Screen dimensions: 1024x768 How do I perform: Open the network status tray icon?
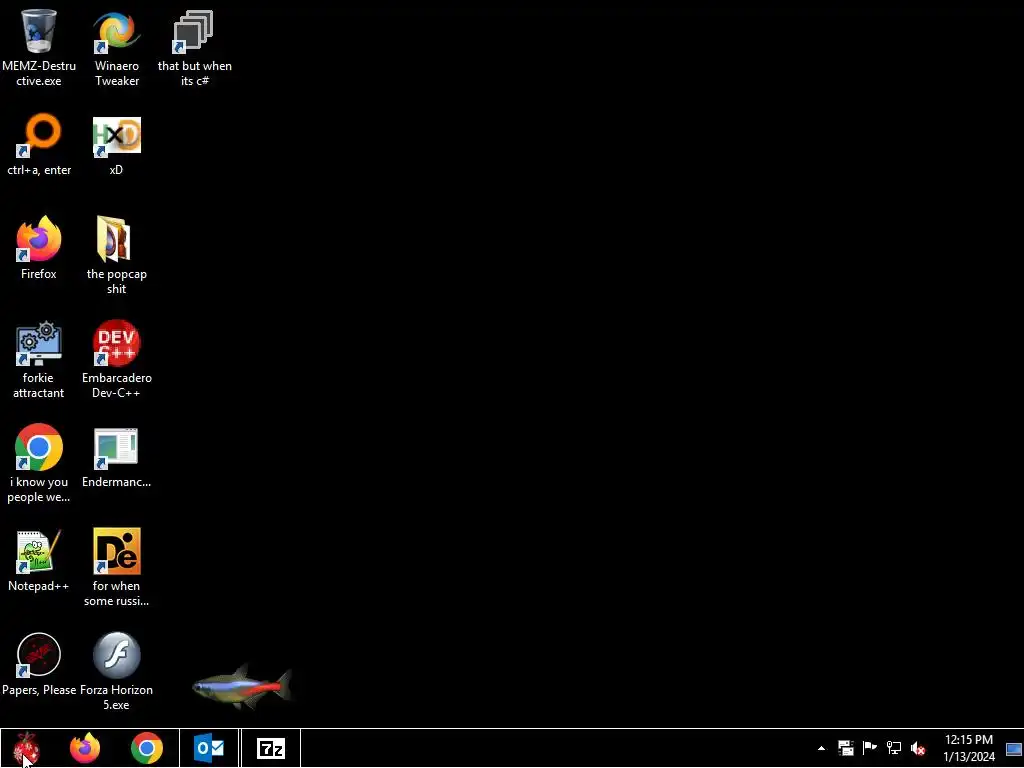coord(893,748)
